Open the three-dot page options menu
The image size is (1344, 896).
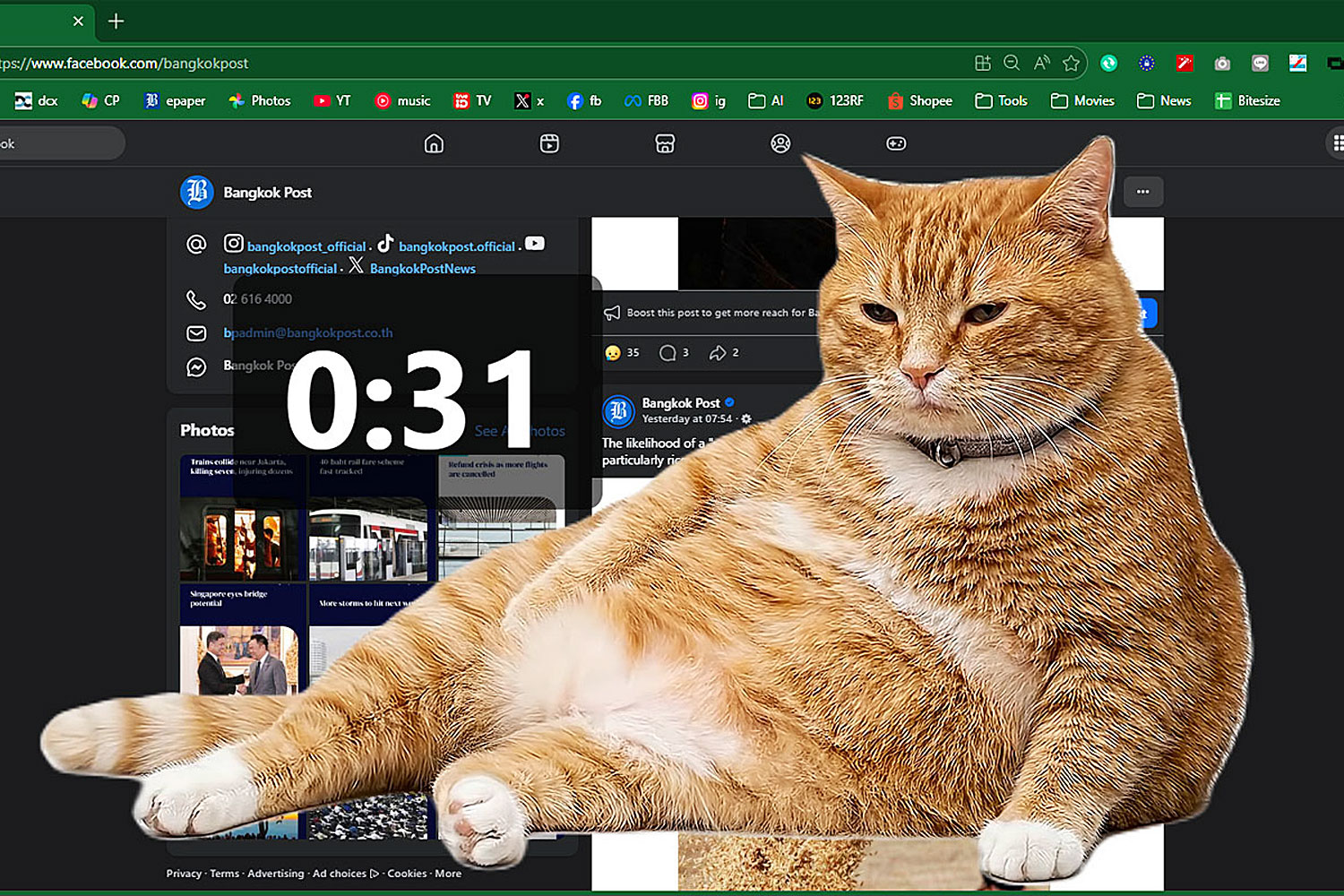point(1142,192)
